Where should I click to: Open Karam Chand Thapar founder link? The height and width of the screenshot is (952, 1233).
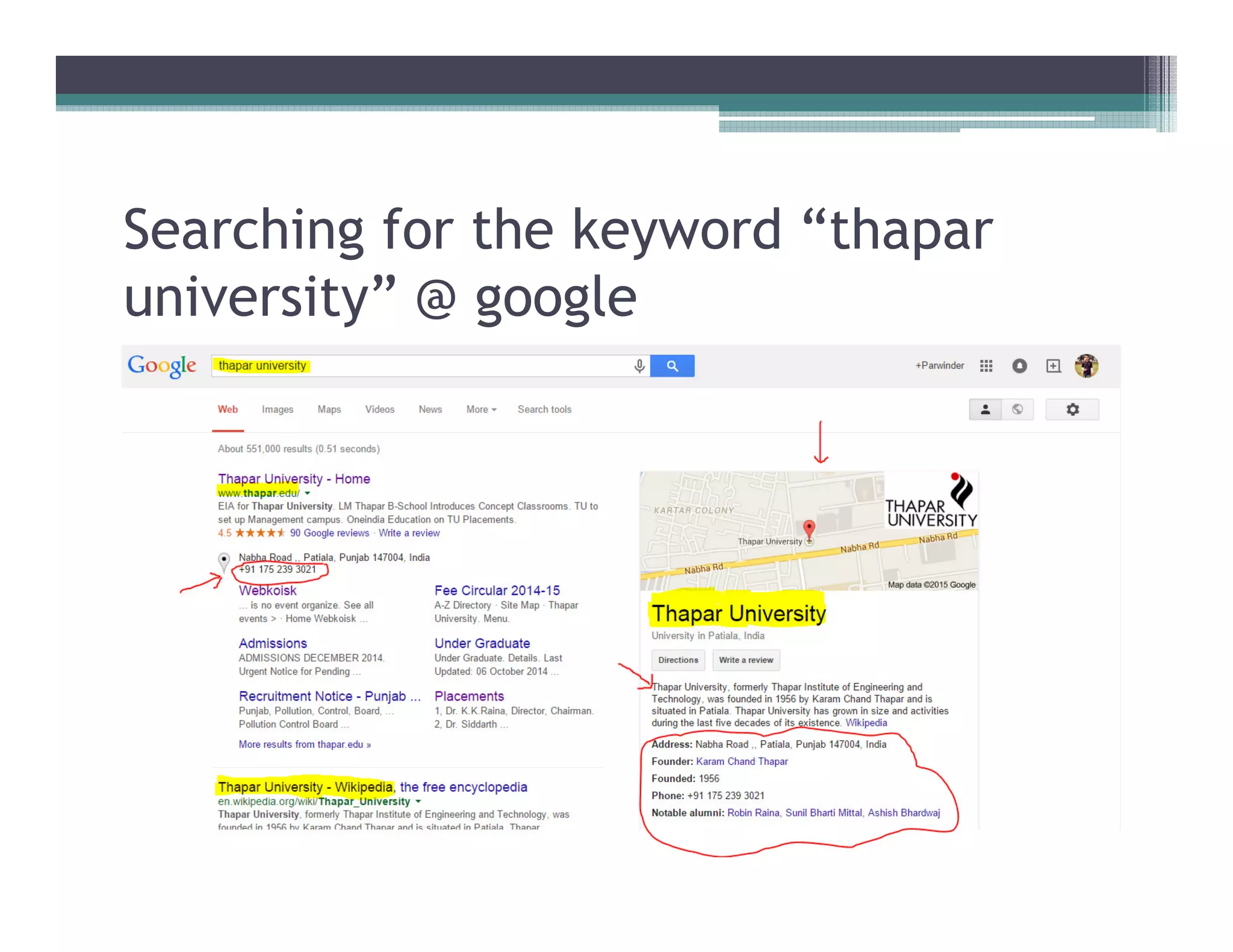coord(742,761)
